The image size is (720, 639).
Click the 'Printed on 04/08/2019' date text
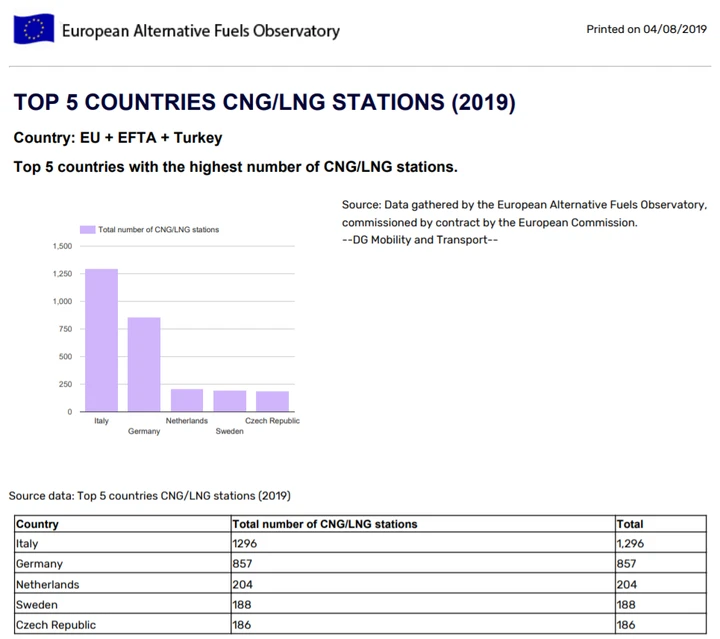647,29
